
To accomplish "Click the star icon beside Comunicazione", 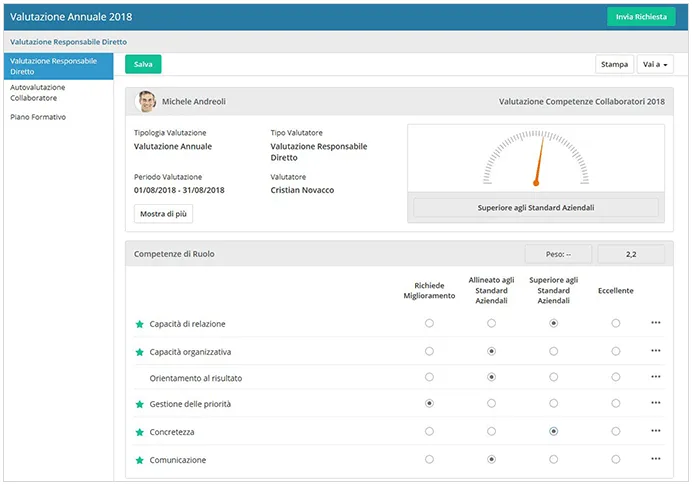I will 139,460.
